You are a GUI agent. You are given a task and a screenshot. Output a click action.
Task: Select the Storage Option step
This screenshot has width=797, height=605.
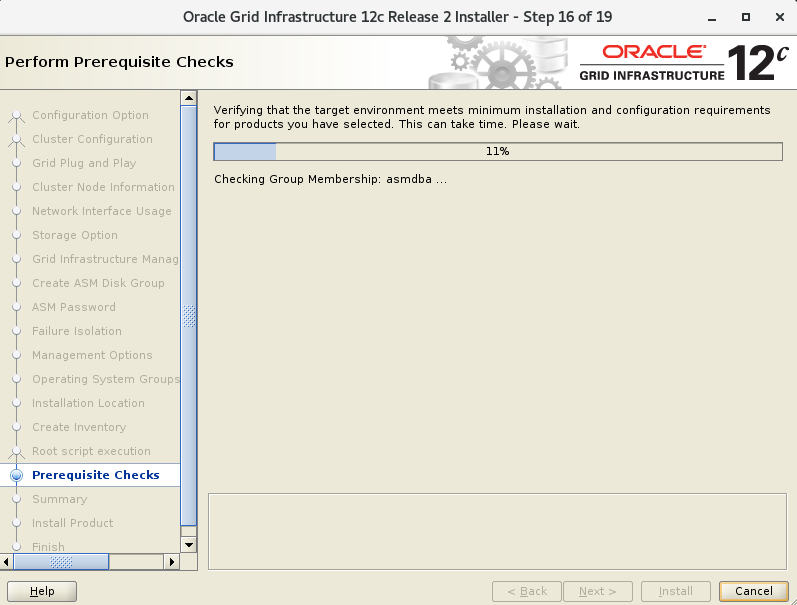75,235
